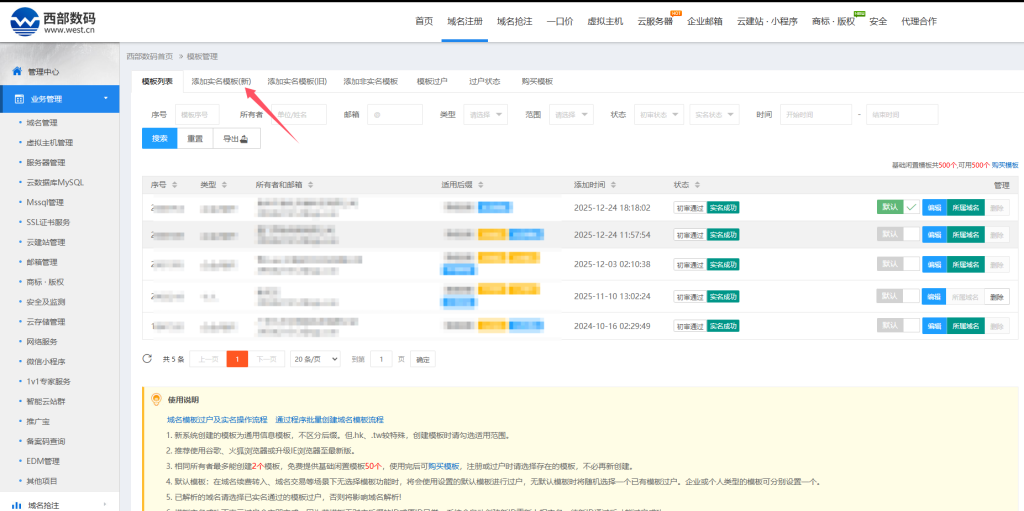Toggle 默认 switch for 2025-12-03 02:10:38 row

(898, 264)
